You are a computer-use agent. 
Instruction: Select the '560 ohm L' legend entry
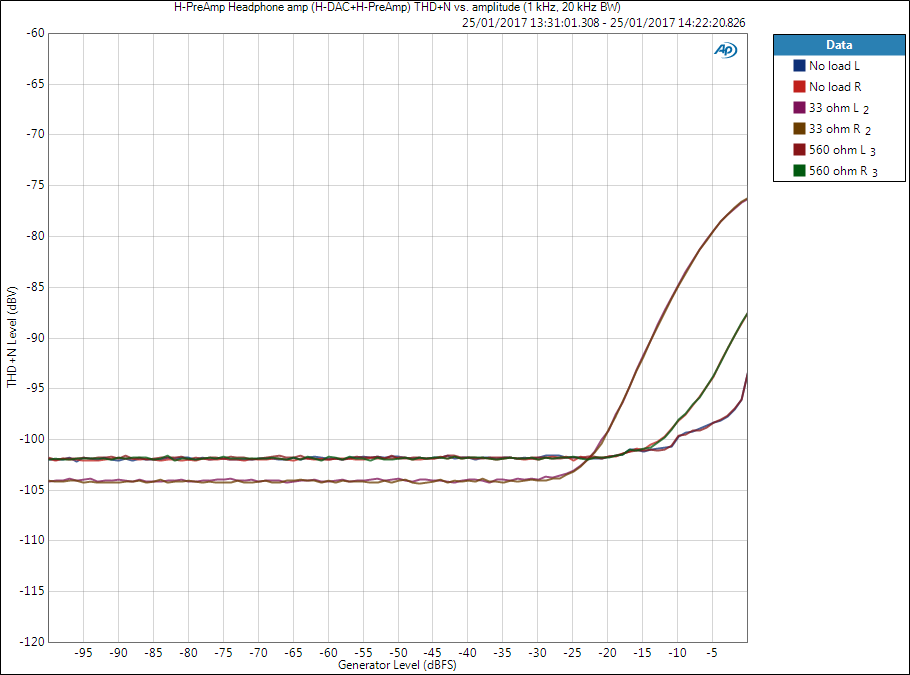click(x=842, y=150)
